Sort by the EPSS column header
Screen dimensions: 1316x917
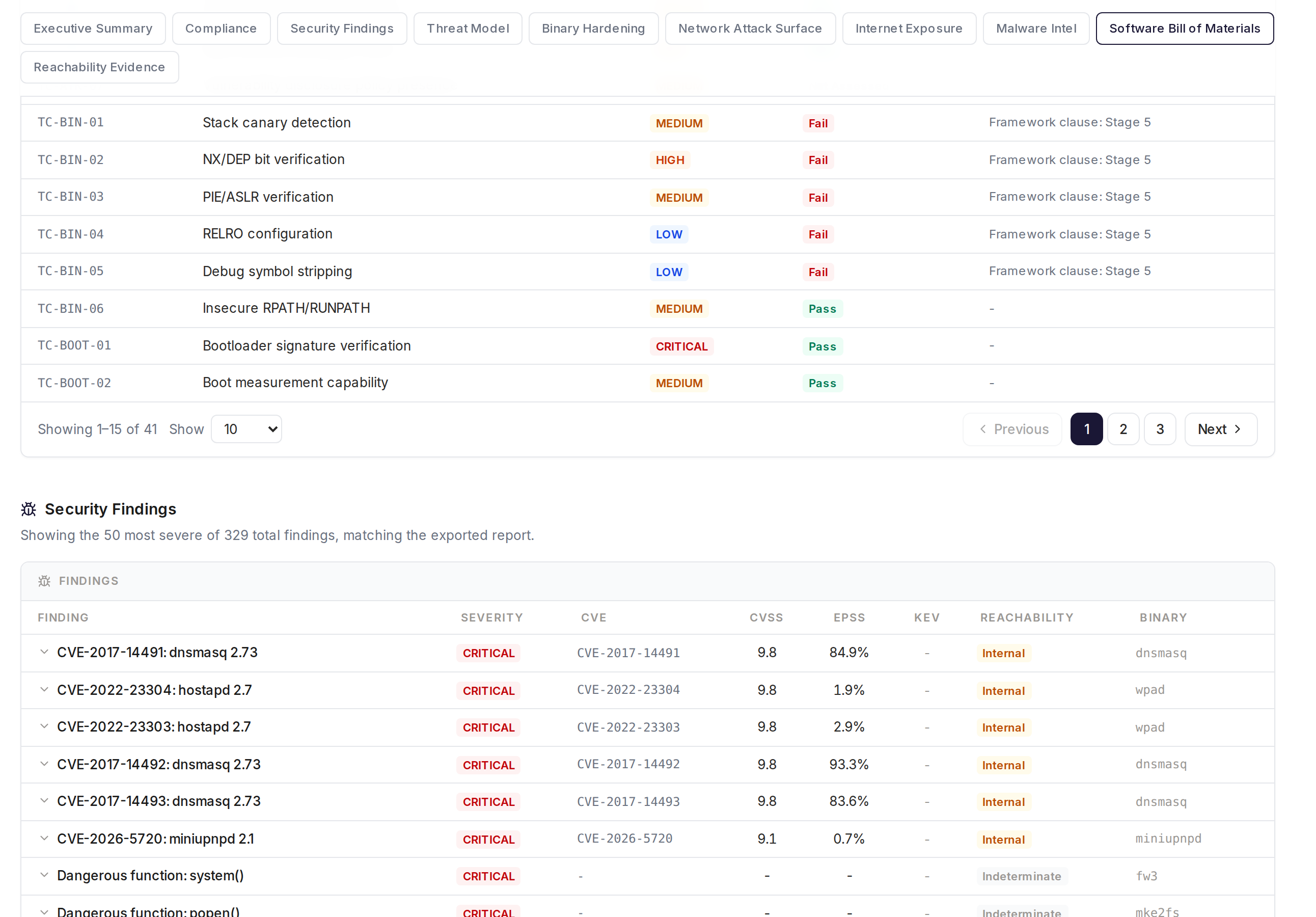[849, 617]
